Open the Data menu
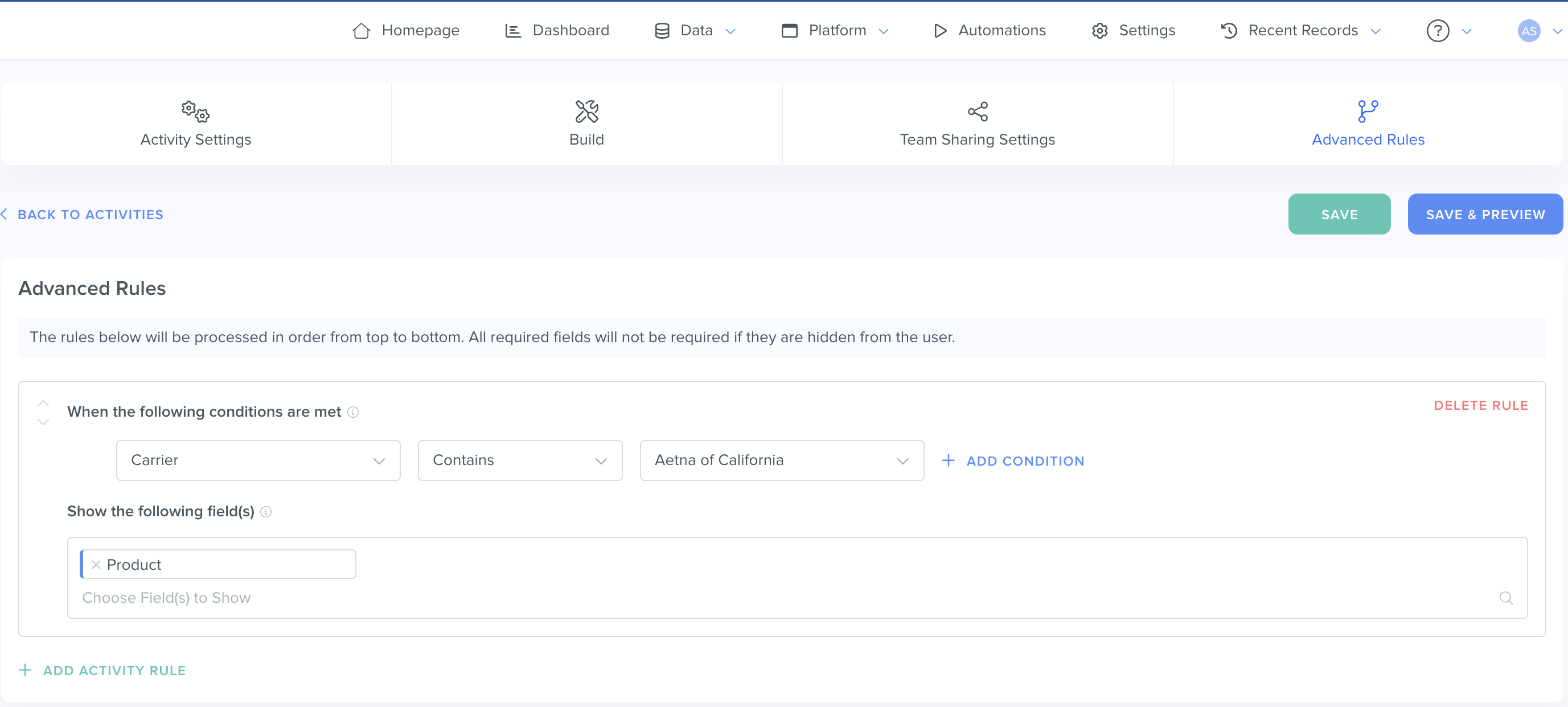This screenshot has height=707, width=1568. click(x=696, y=30)
